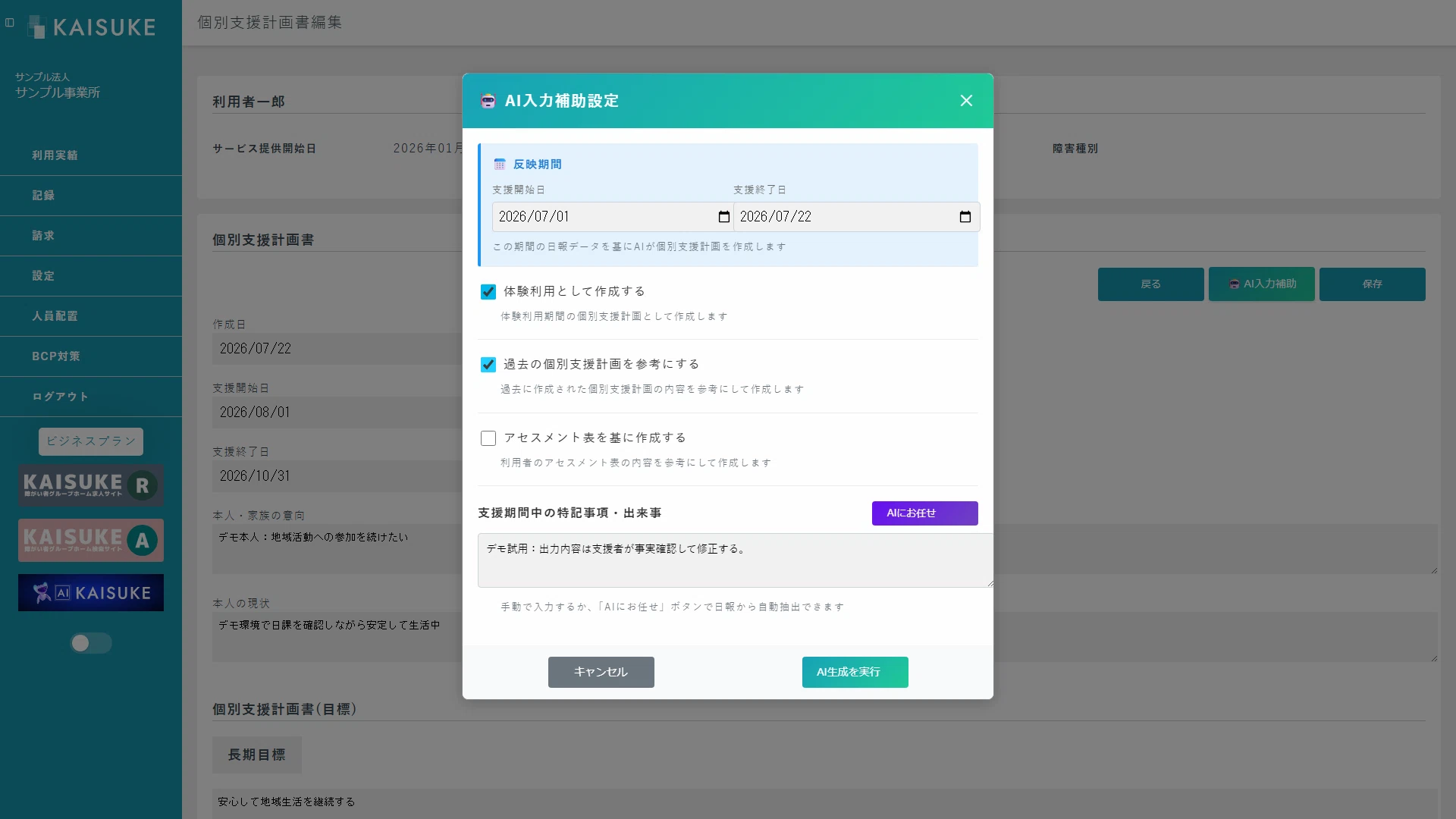Open 請求 in the sidebar menu
The image size is (1456, 819).
pos(91,236)
